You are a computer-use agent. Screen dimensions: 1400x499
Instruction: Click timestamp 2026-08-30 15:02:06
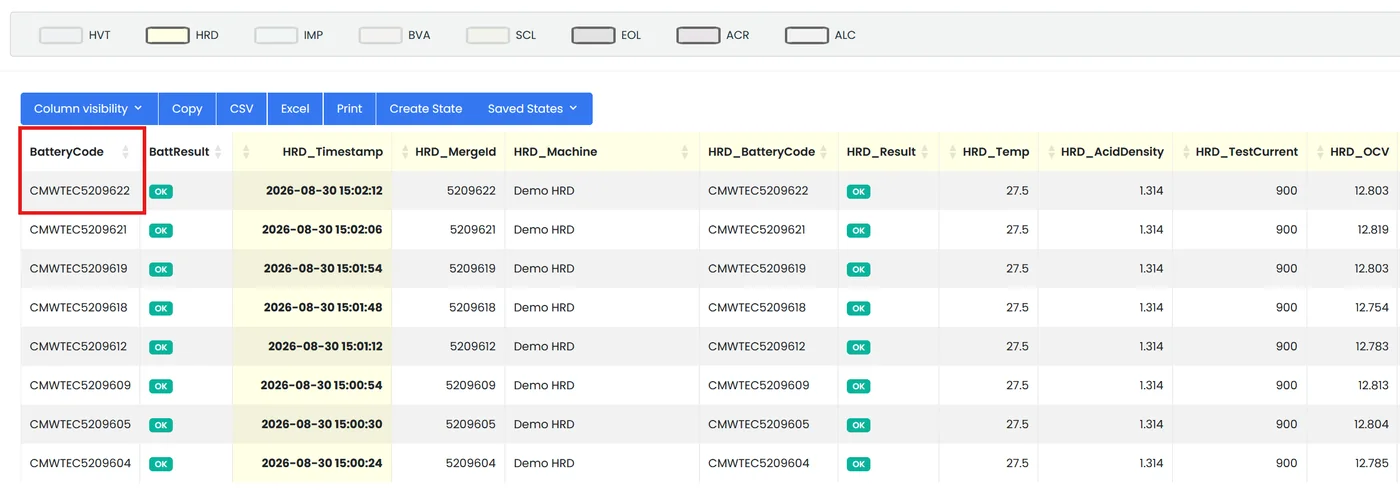click(322, 230)
